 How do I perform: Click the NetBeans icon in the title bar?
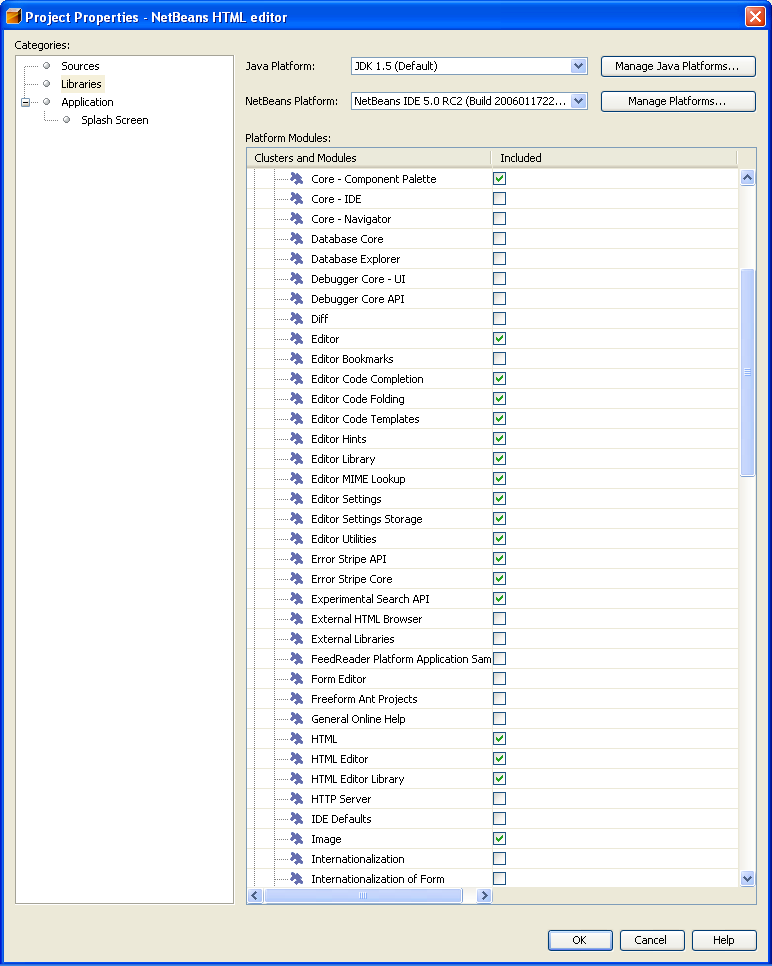[x=14, y=16]
